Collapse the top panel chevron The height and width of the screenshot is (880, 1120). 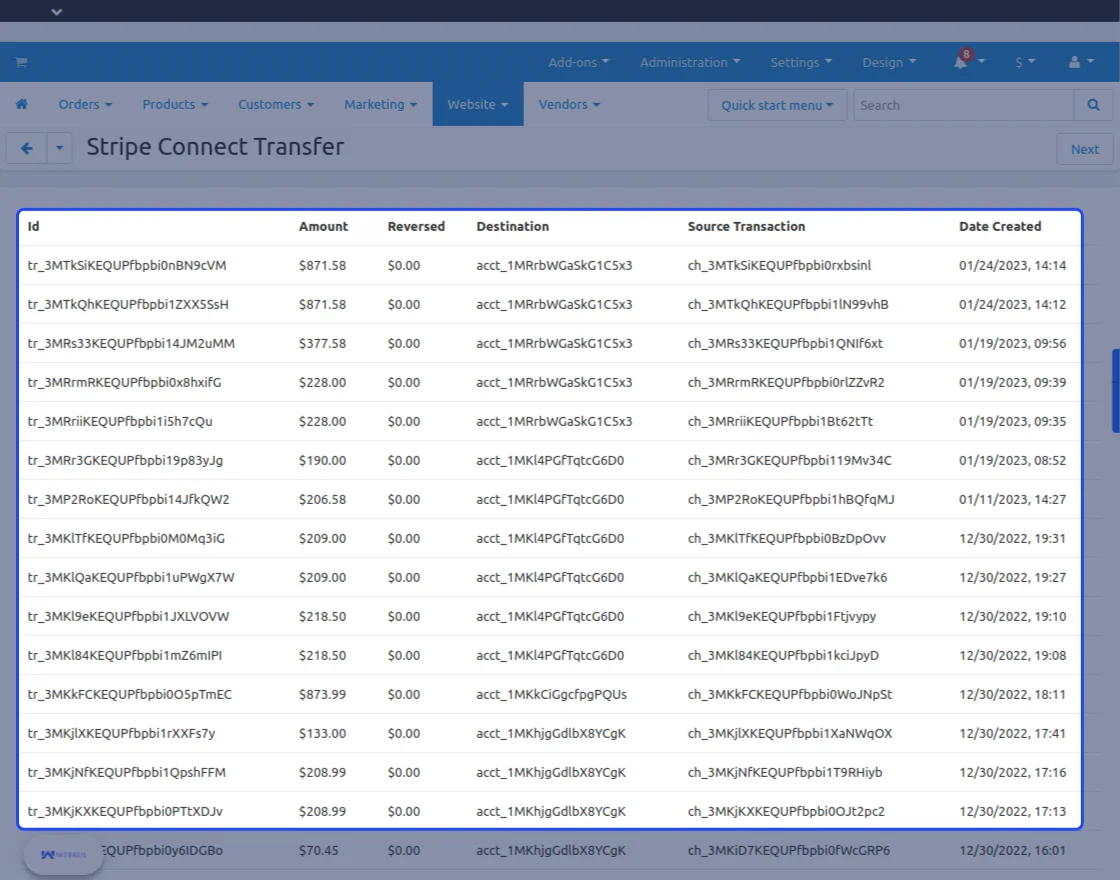pyautogui.click(x=56, y=11)
